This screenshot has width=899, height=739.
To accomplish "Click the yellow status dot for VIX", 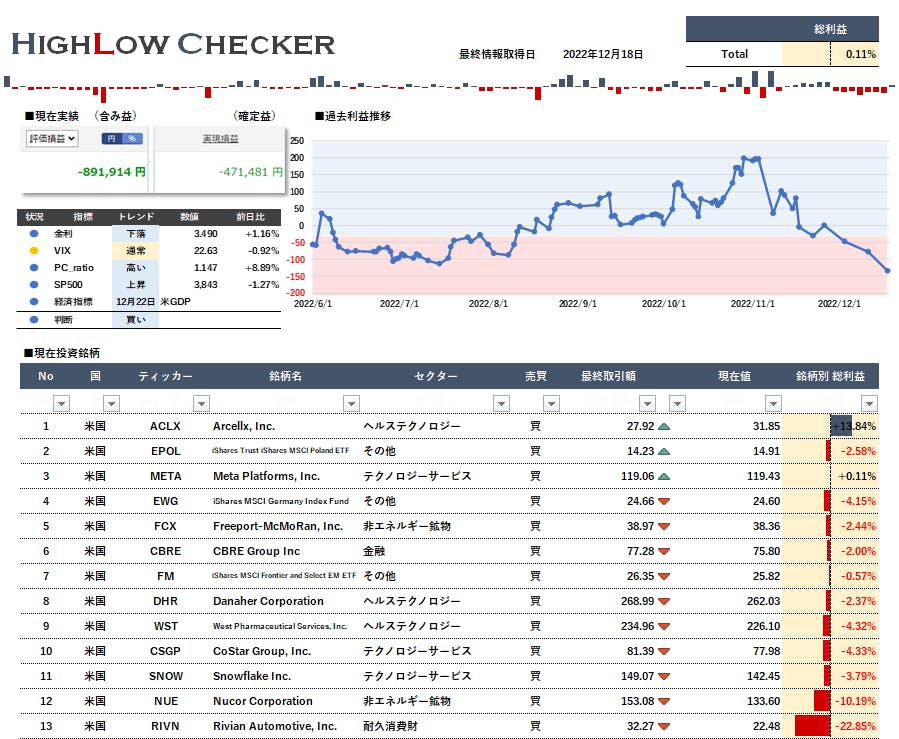I will (x=34, y=250).
